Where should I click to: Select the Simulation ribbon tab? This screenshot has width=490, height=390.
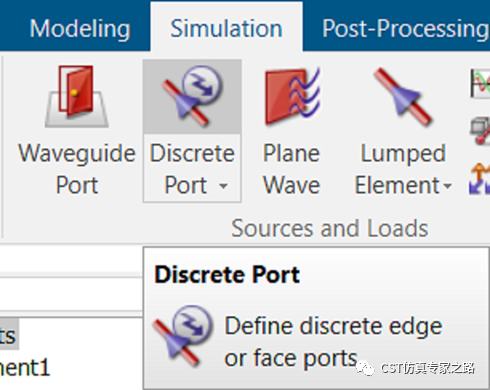pos(226,28)
